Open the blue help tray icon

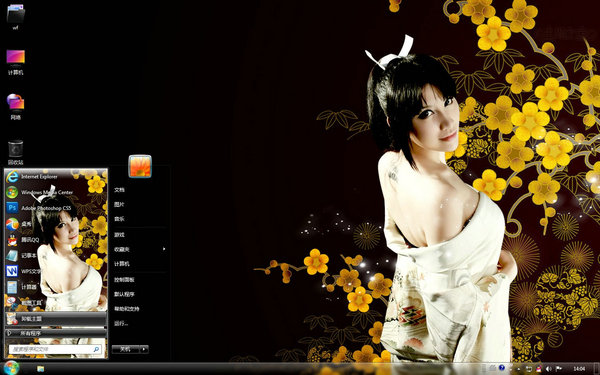502,368
